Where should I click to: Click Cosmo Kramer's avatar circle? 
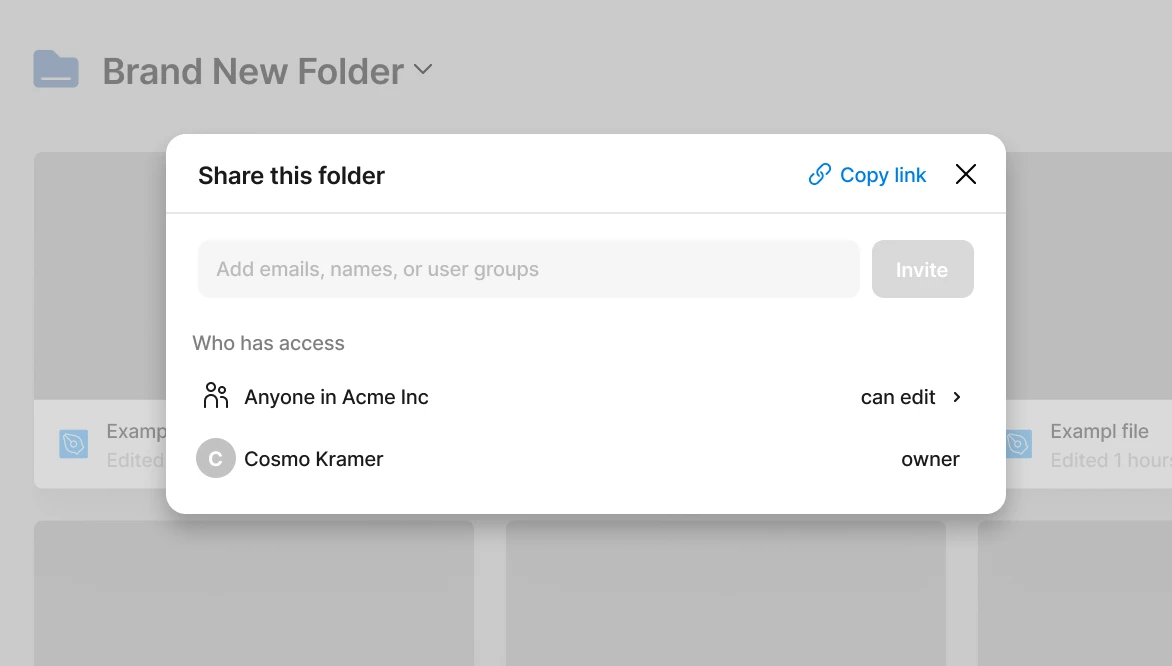tap(215, 458)
